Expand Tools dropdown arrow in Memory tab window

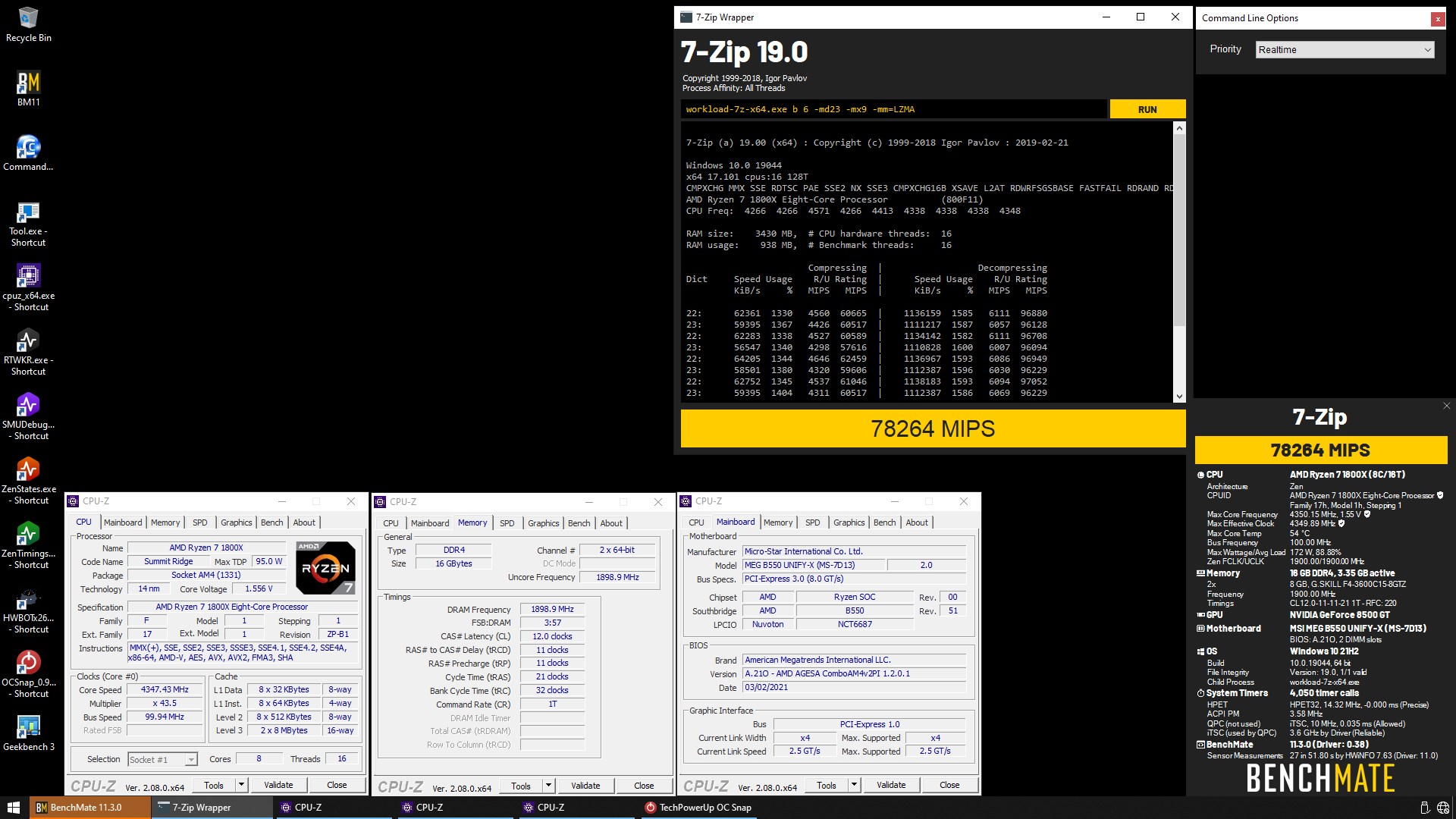[x=549, y=786]
